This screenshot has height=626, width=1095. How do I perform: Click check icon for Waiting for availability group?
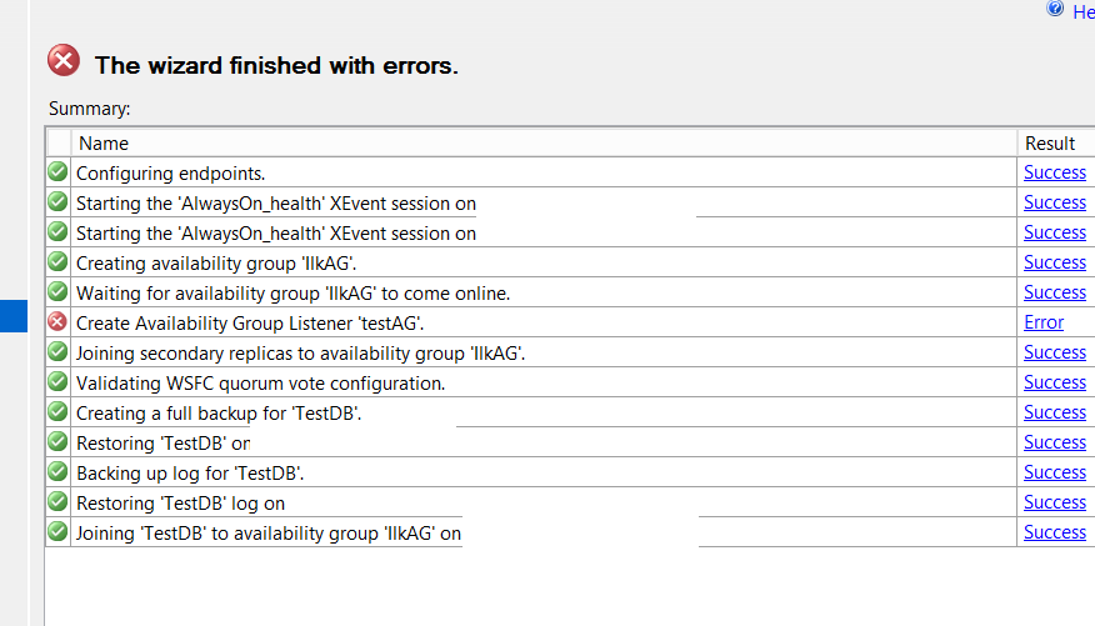point(57,291)
